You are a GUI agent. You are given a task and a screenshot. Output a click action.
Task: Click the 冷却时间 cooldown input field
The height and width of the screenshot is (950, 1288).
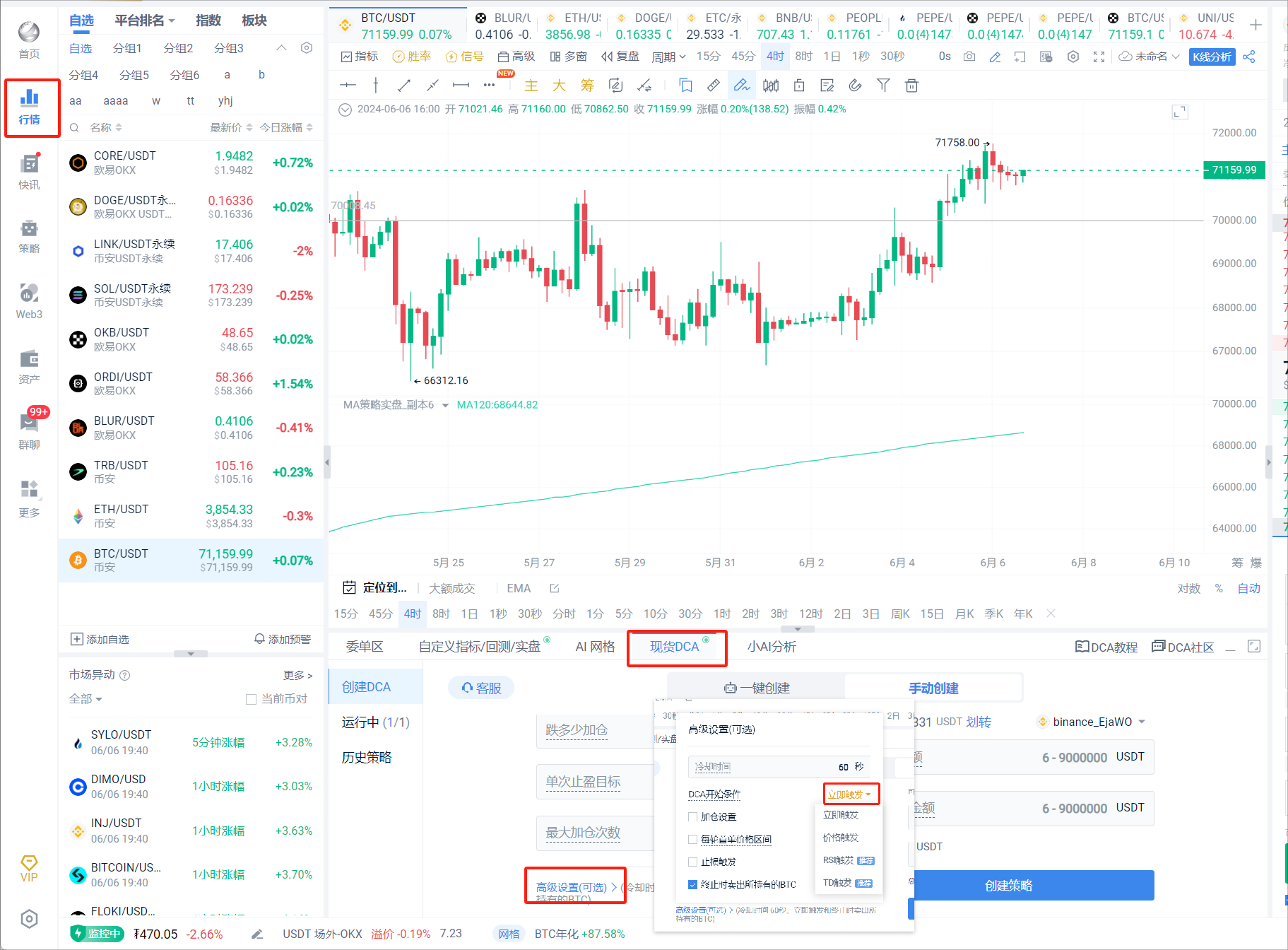[779, 767]
